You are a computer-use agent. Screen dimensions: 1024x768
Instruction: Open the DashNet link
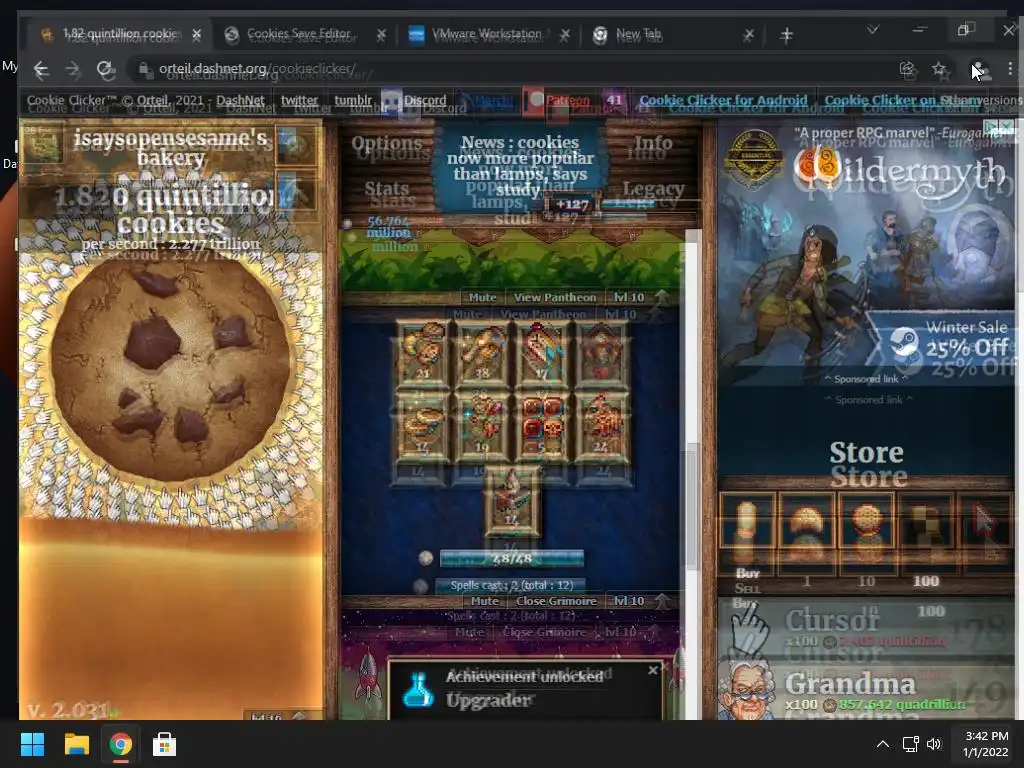[x=240, y=101]
